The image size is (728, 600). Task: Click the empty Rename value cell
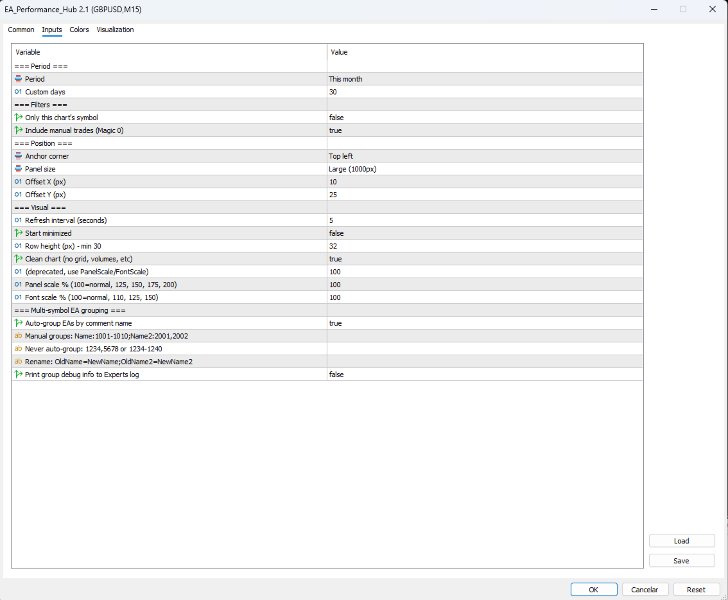pos(485,361)
